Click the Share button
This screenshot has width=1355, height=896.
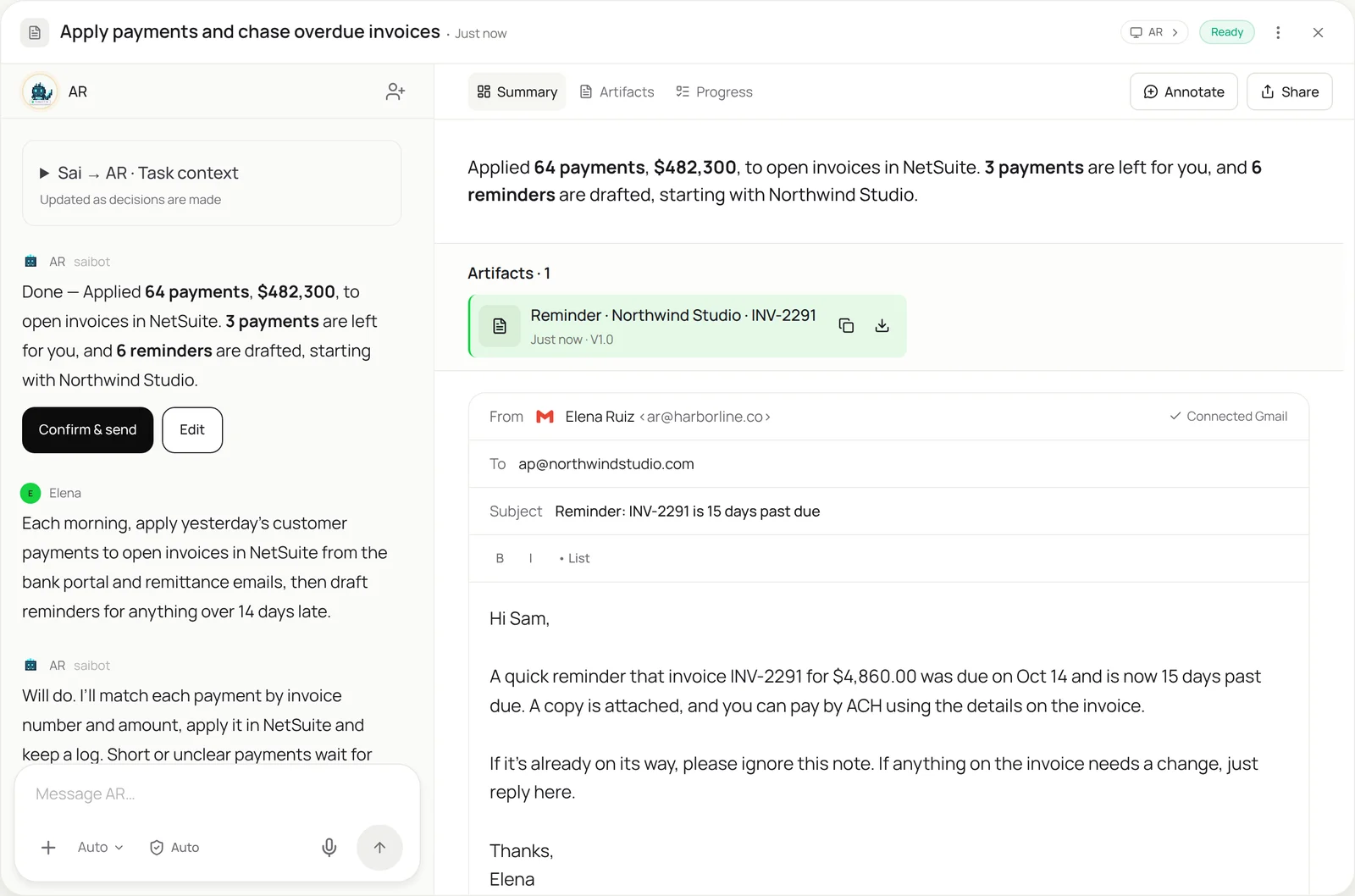pyautogui.click(x=1289, y=91)
